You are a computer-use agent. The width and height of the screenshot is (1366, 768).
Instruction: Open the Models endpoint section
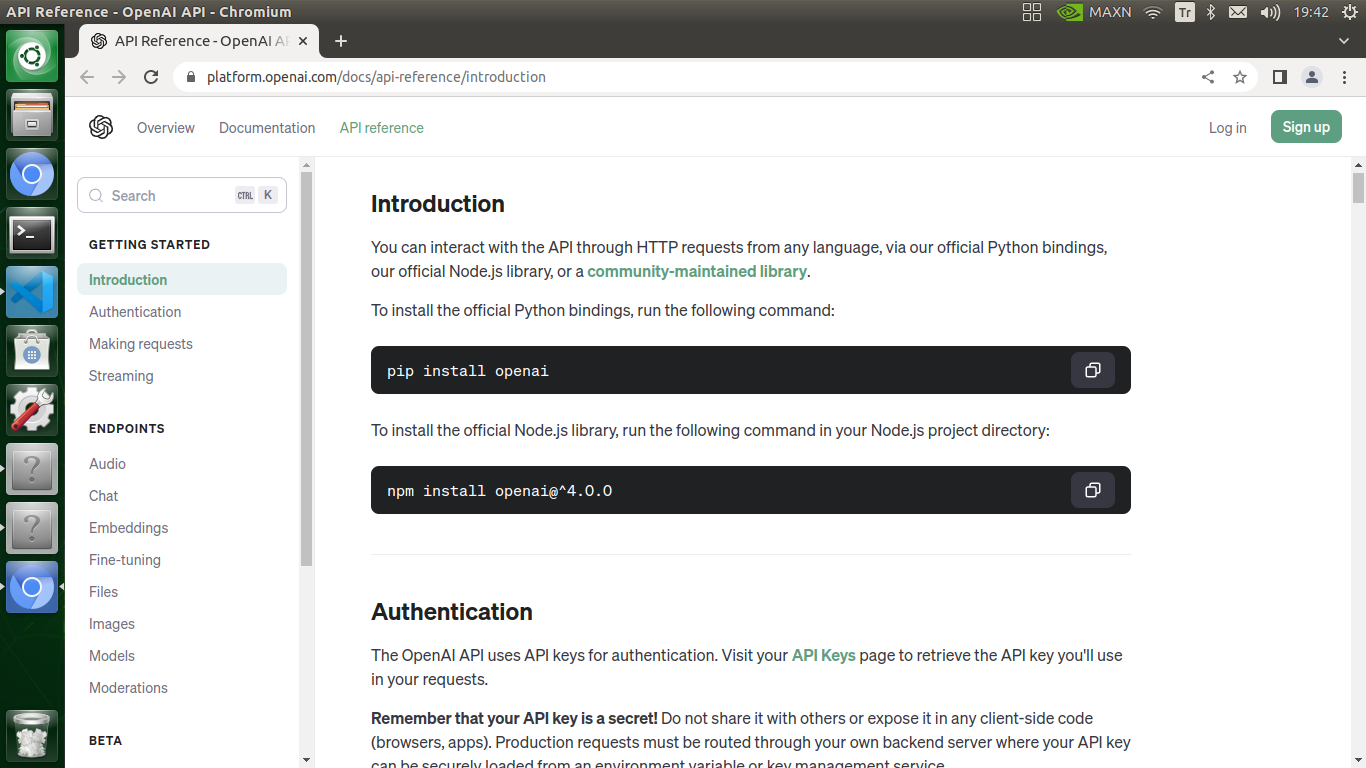pos(112,656)
